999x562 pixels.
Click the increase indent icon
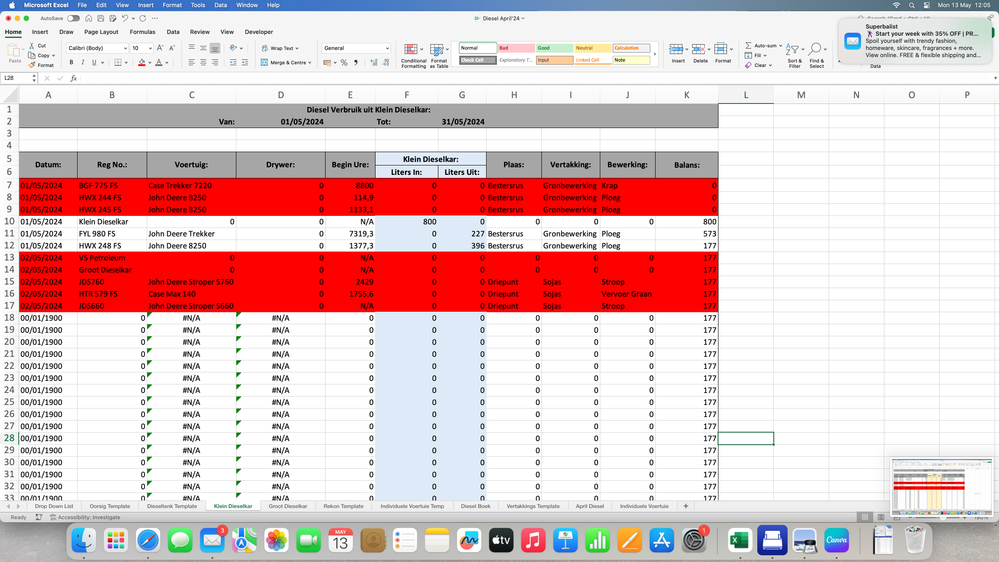245,62
